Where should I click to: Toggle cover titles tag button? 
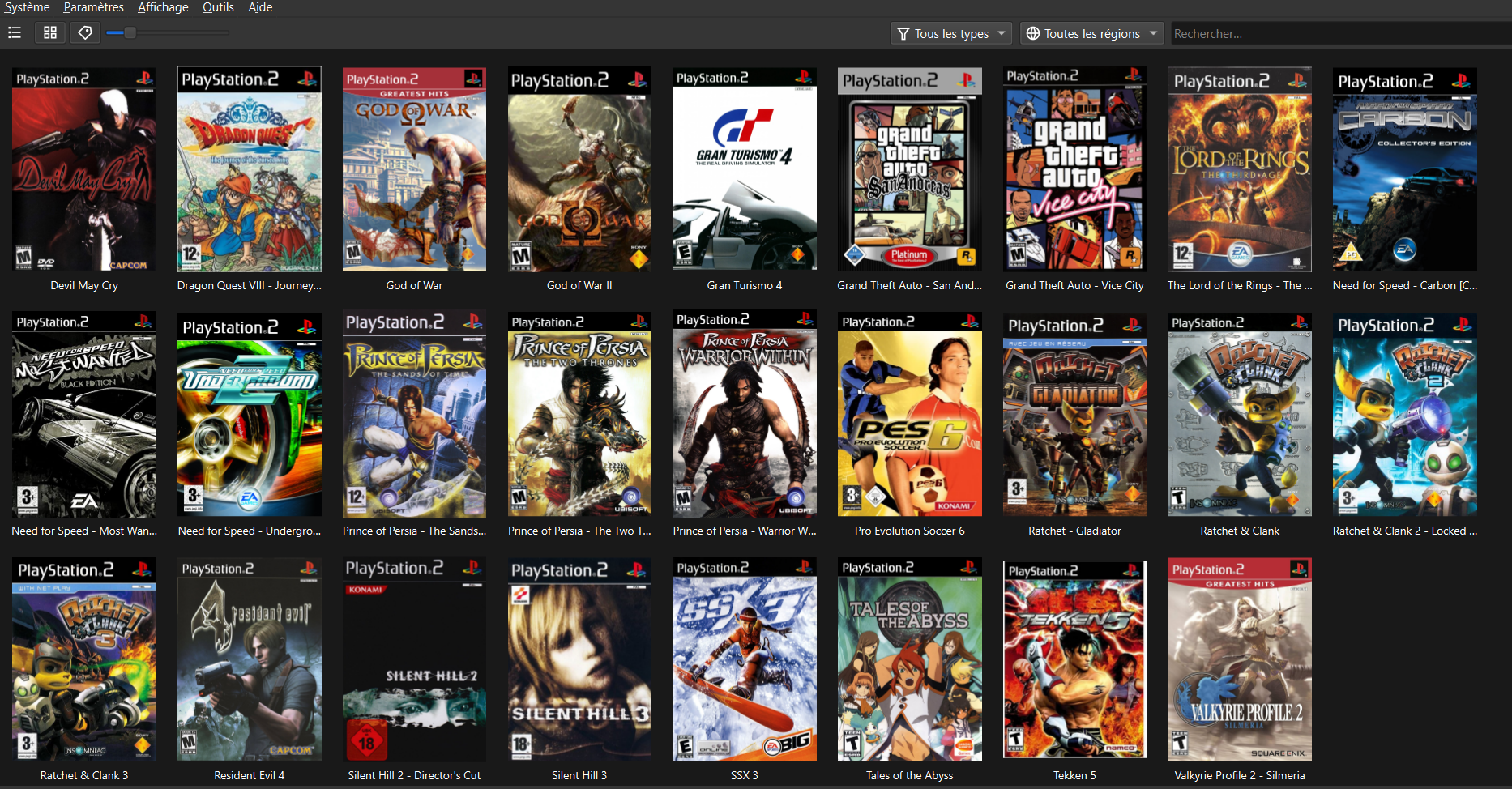click(x=85, y=32)
